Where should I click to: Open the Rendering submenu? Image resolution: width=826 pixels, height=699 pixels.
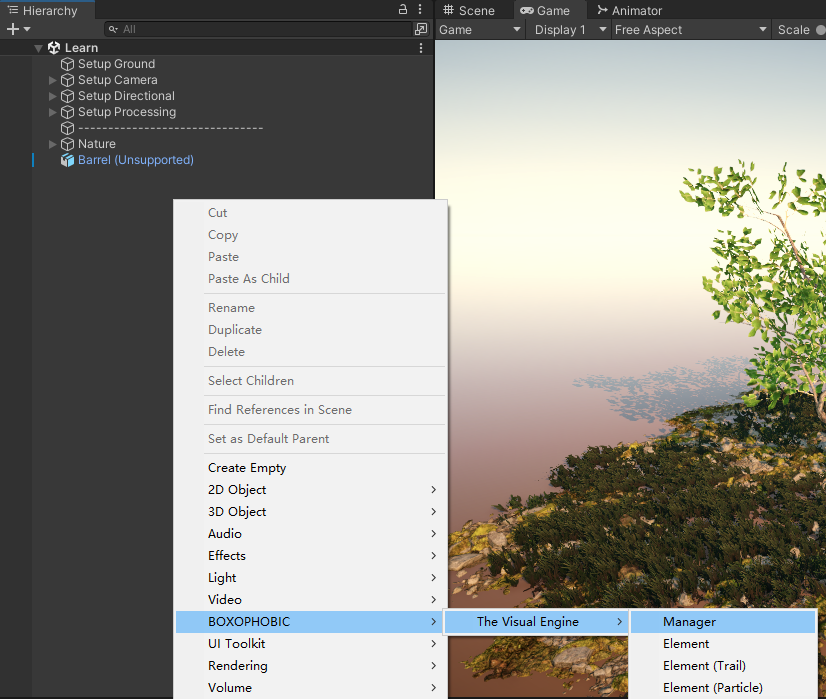[312, 666]
